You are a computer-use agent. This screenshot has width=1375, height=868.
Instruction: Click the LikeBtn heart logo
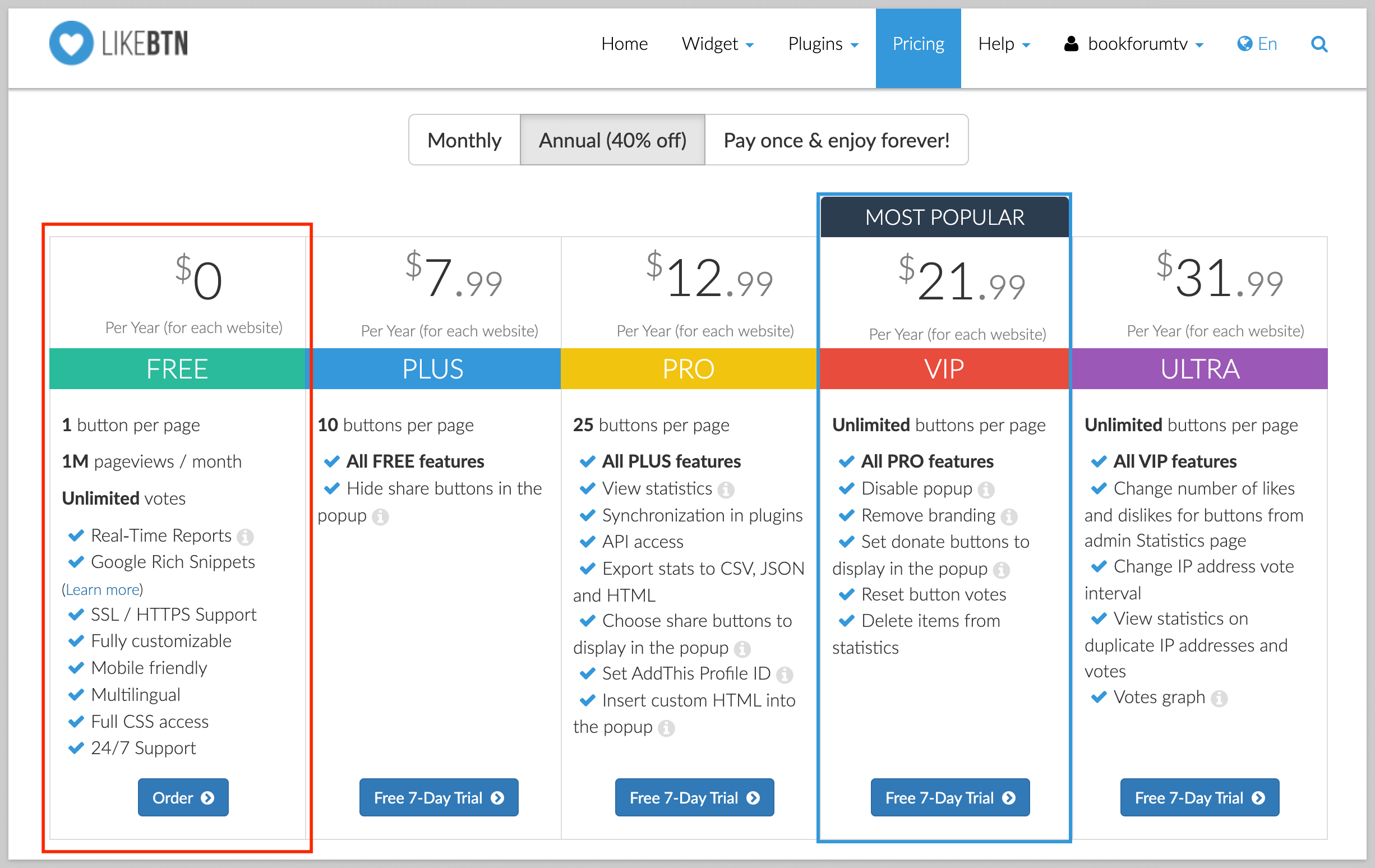[71, 43]
